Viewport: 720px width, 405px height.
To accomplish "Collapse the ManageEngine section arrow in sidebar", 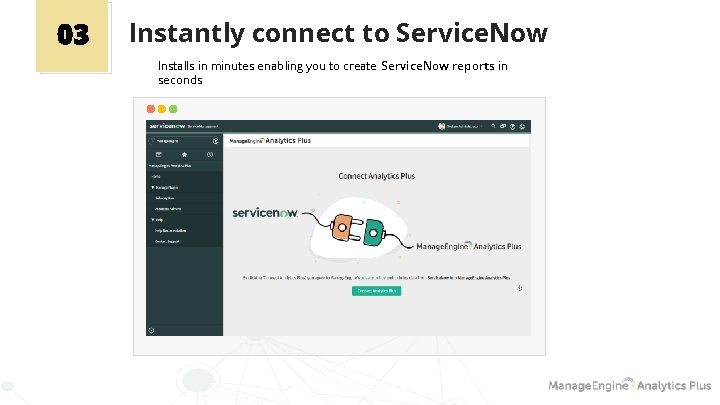I will coord(153,187).
